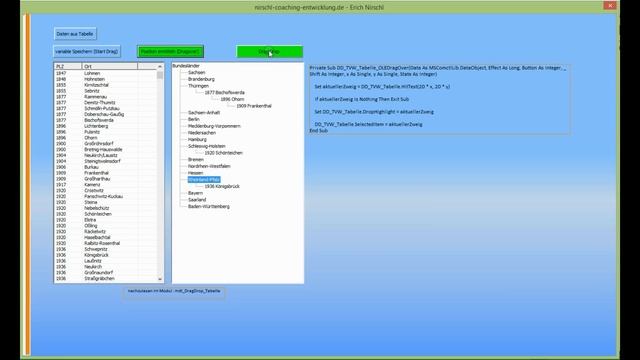The height and width of the screenshot is (360, 640).
Task: Select the Thüringen tree node
Action: [x=198, y=86]
